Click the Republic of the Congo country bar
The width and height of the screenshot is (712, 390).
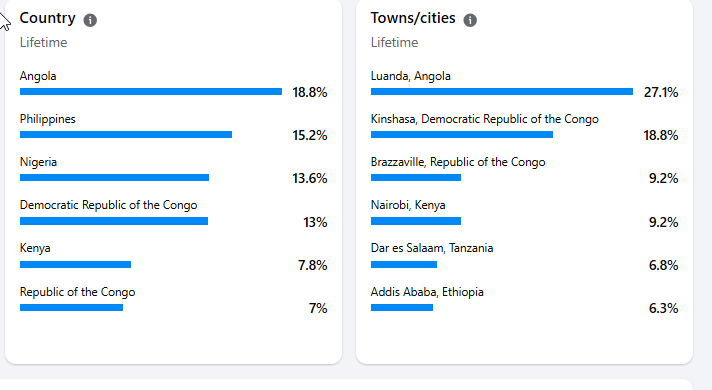coord(71,308)
